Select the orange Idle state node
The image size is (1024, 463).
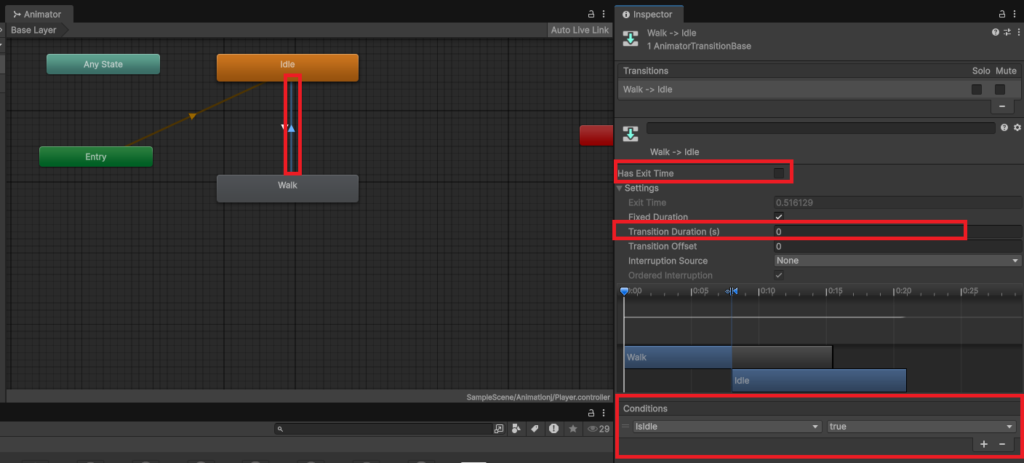(x=287, y=66)
